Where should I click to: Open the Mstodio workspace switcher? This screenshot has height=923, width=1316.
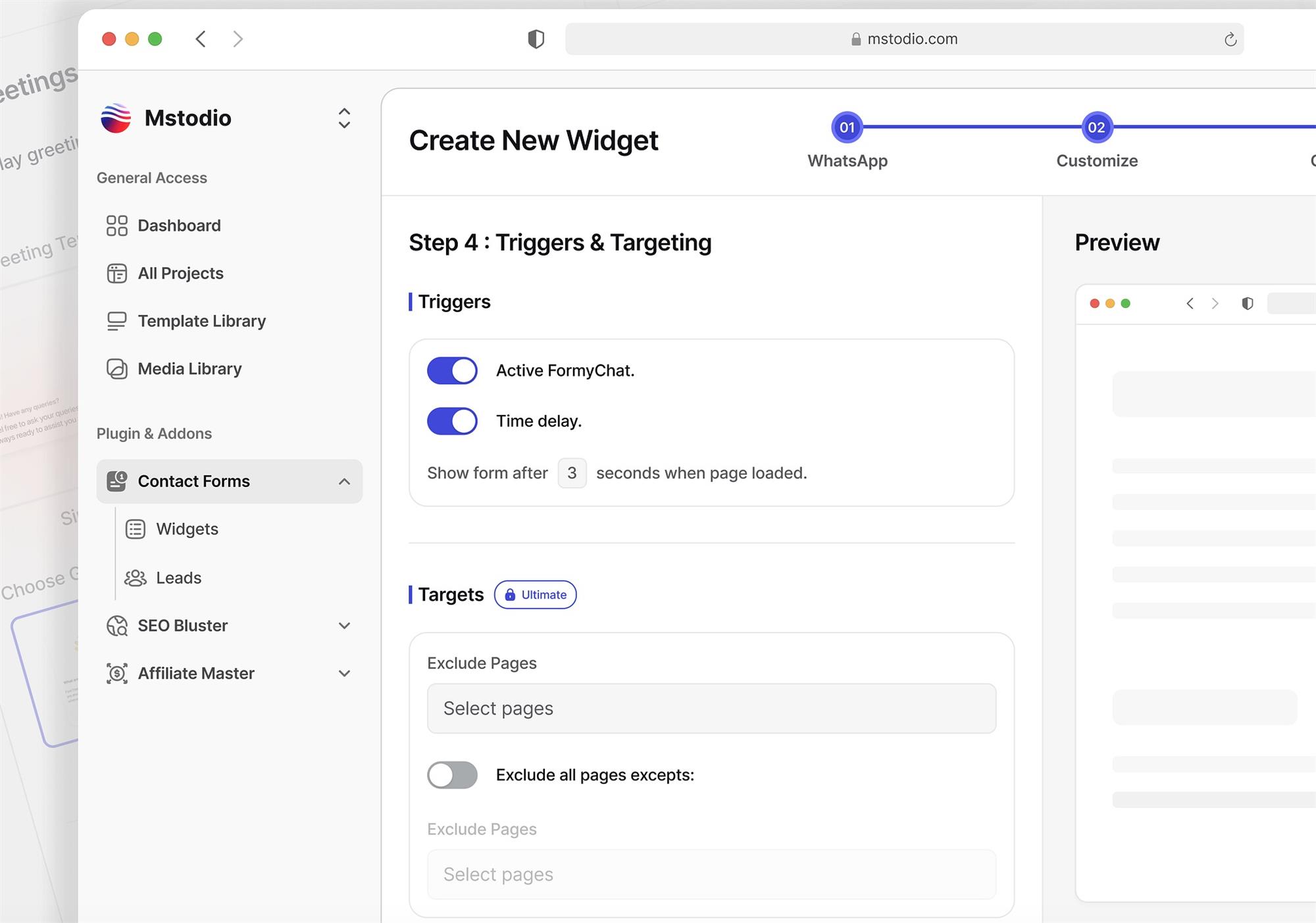(x=344, y=118)
